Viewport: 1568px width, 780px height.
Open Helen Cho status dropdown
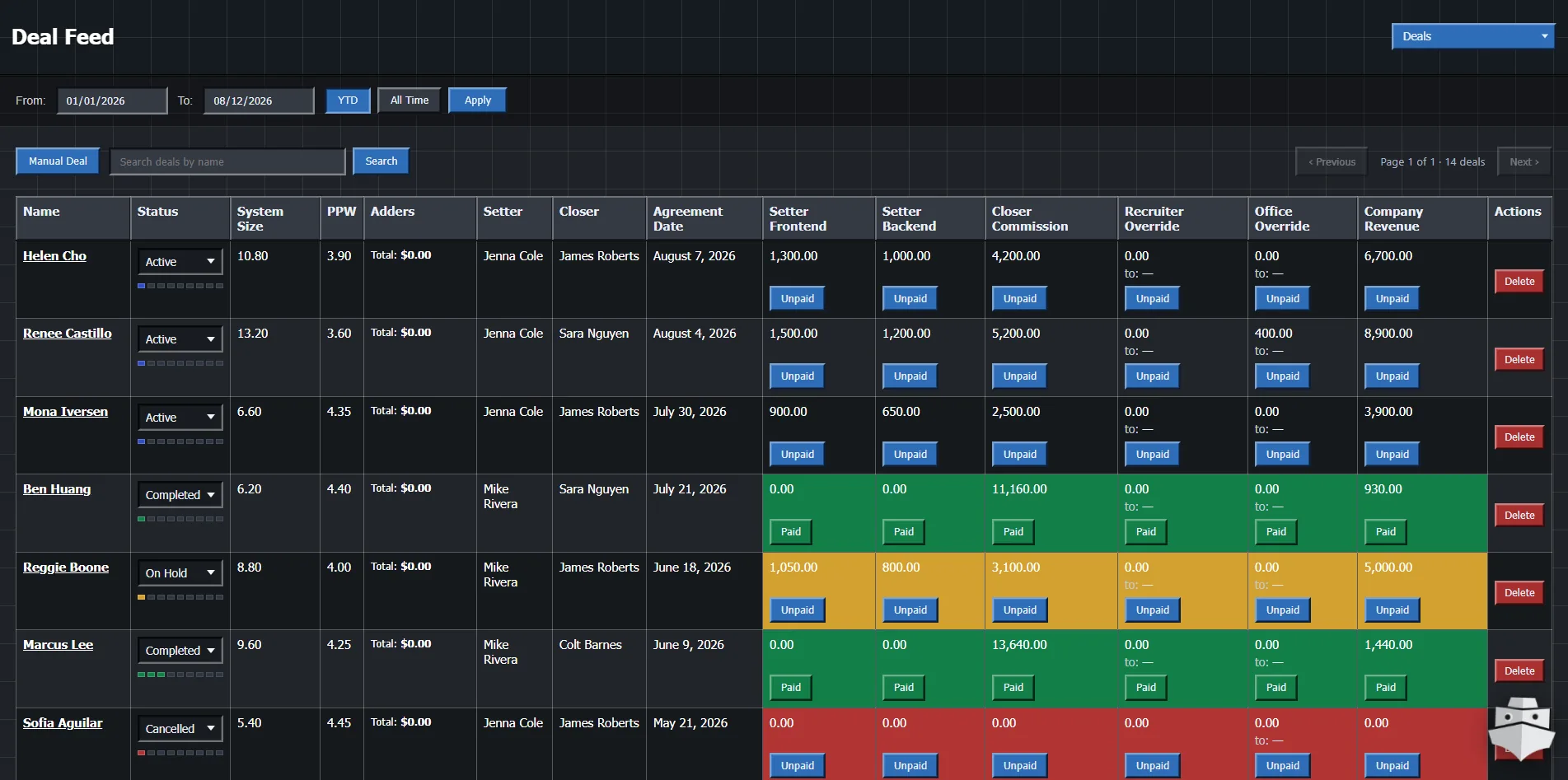point(180,262)
